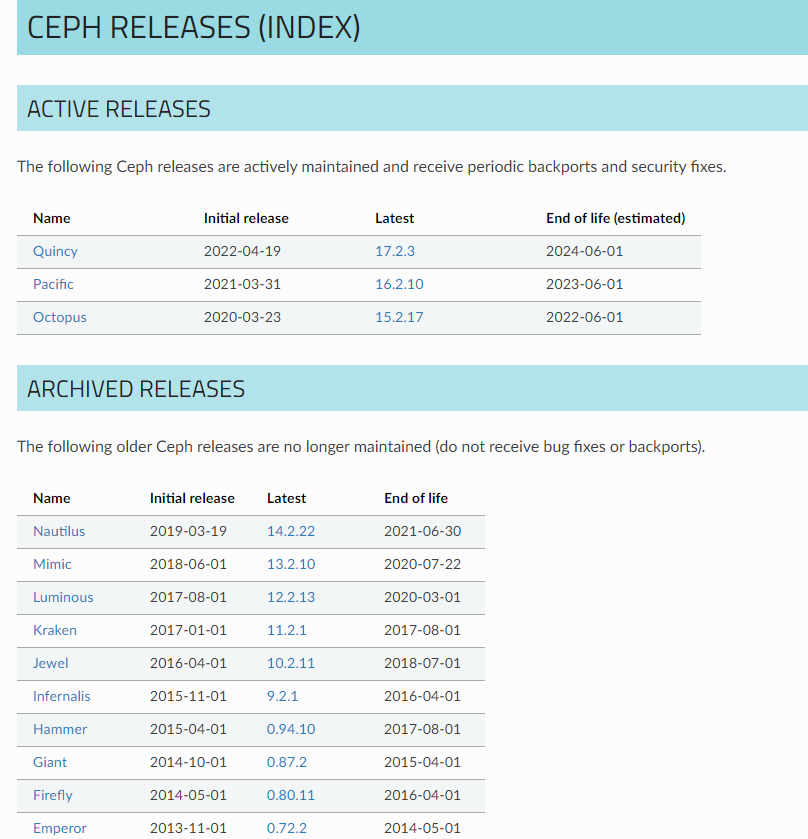Open the Hammer release link
Viewport: 808px width, 839px height.
point(60,729)
